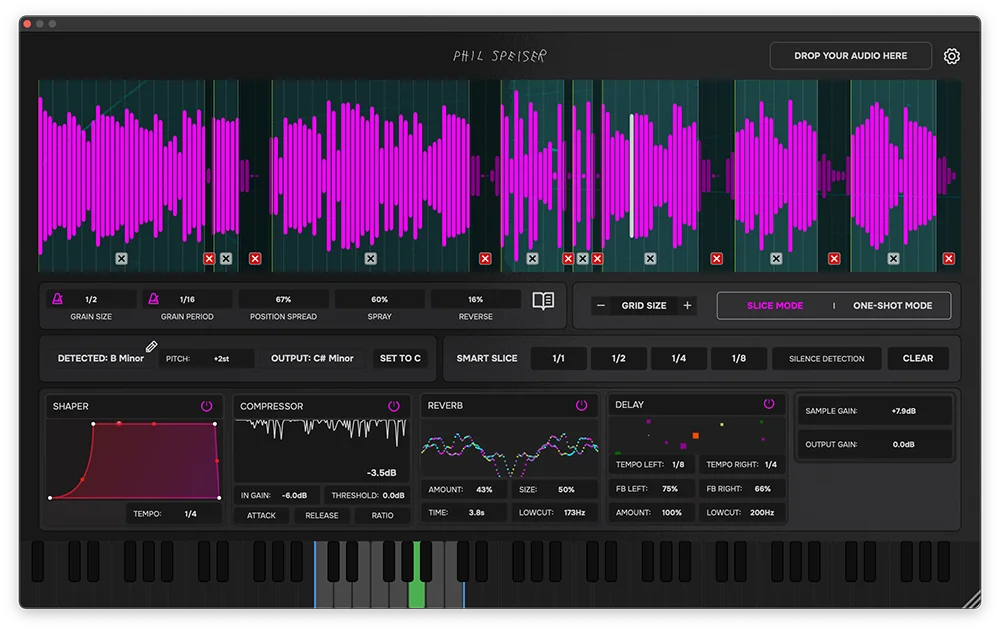Toggle the Grain Size metronome sync icon
The image size is (1000, 631).
pos(58,299)
